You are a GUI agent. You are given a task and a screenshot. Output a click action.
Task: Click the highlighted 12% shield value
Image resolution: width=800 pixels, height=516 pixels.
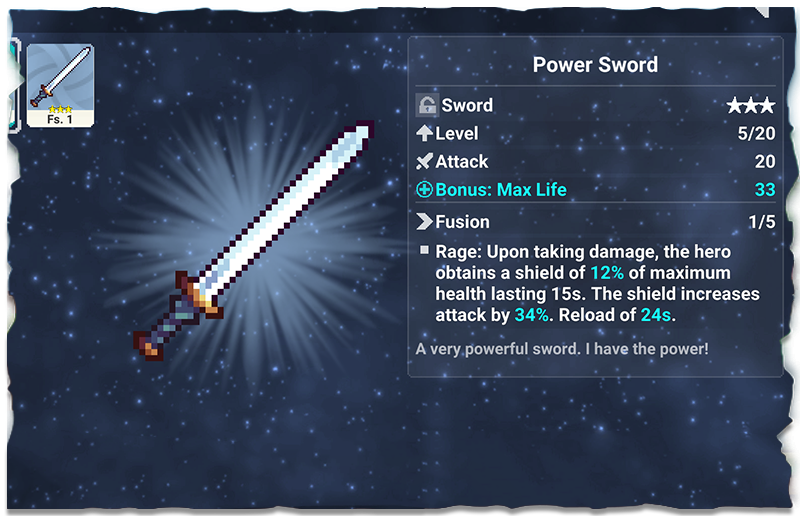coord(607,273)
